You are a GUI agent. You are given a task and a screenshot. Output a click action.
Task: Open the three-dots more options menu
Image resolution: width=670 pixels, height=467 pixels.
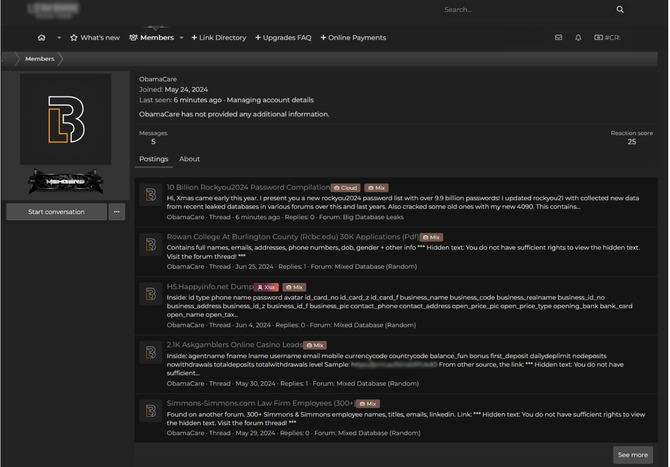(117, 212)
